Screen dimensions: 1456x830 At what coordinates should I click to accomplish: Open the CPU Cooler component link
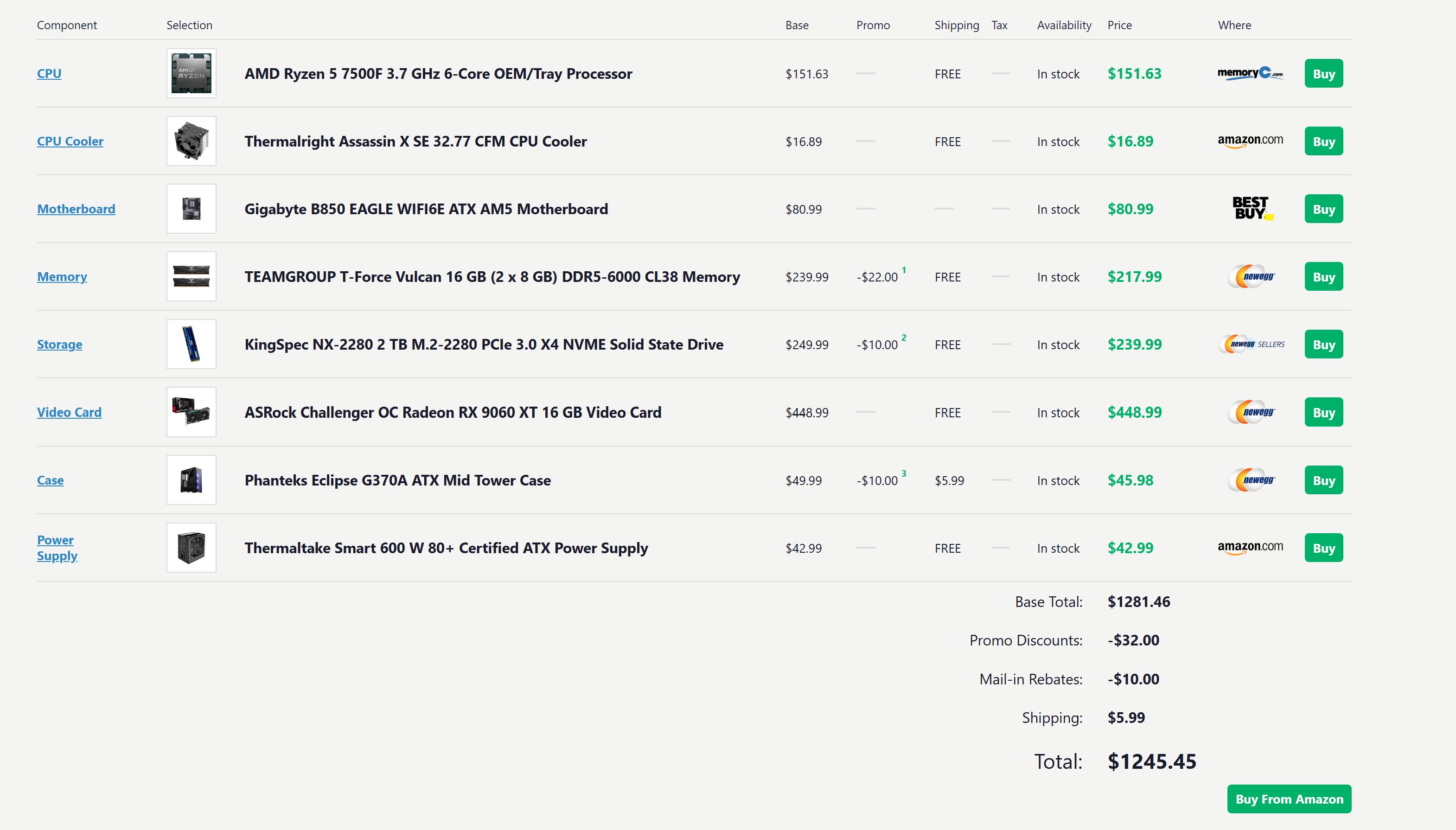coord(70,141)
